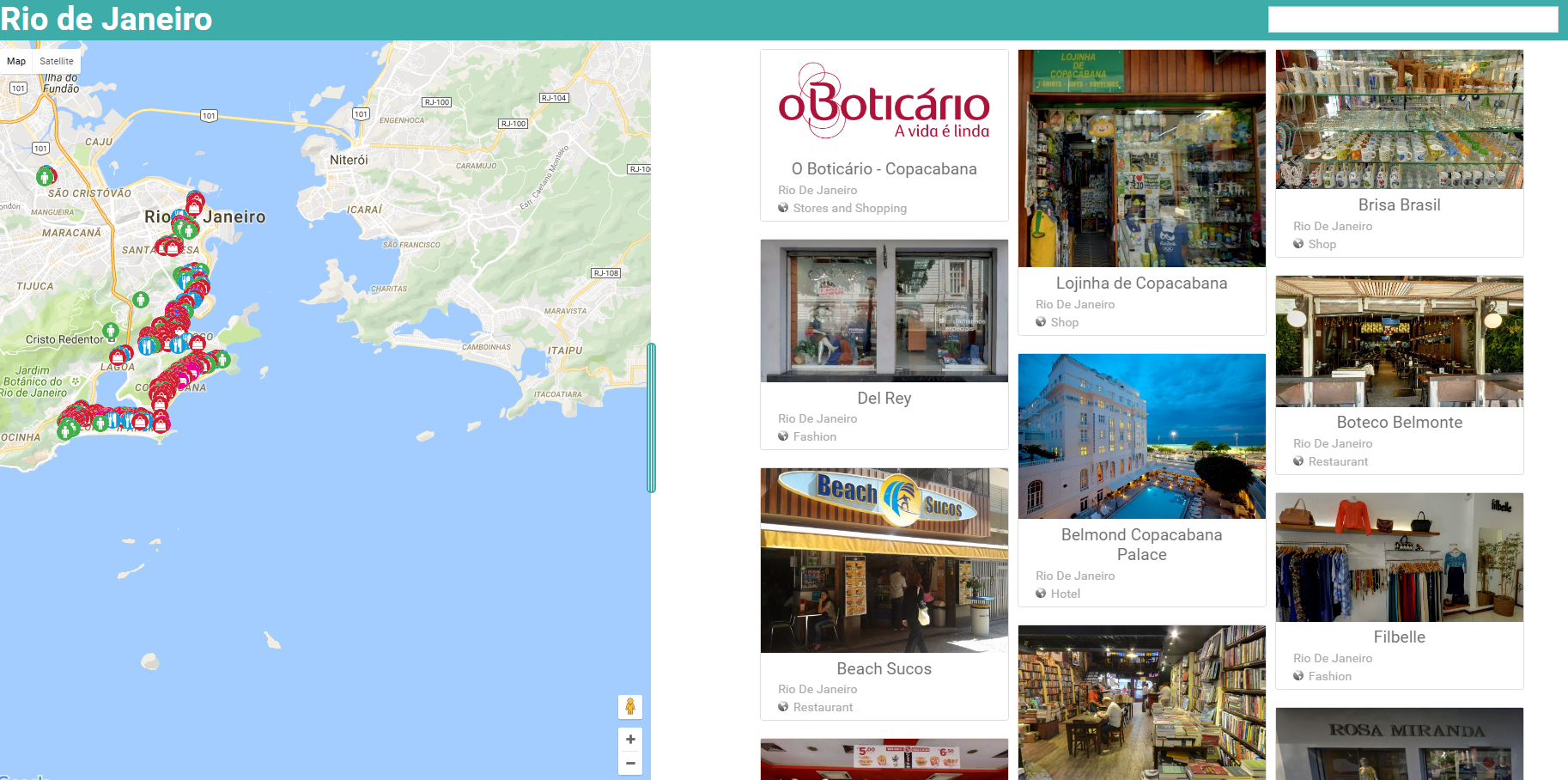Open Lojinha de Copacabana title

(x=1142, y=283)
